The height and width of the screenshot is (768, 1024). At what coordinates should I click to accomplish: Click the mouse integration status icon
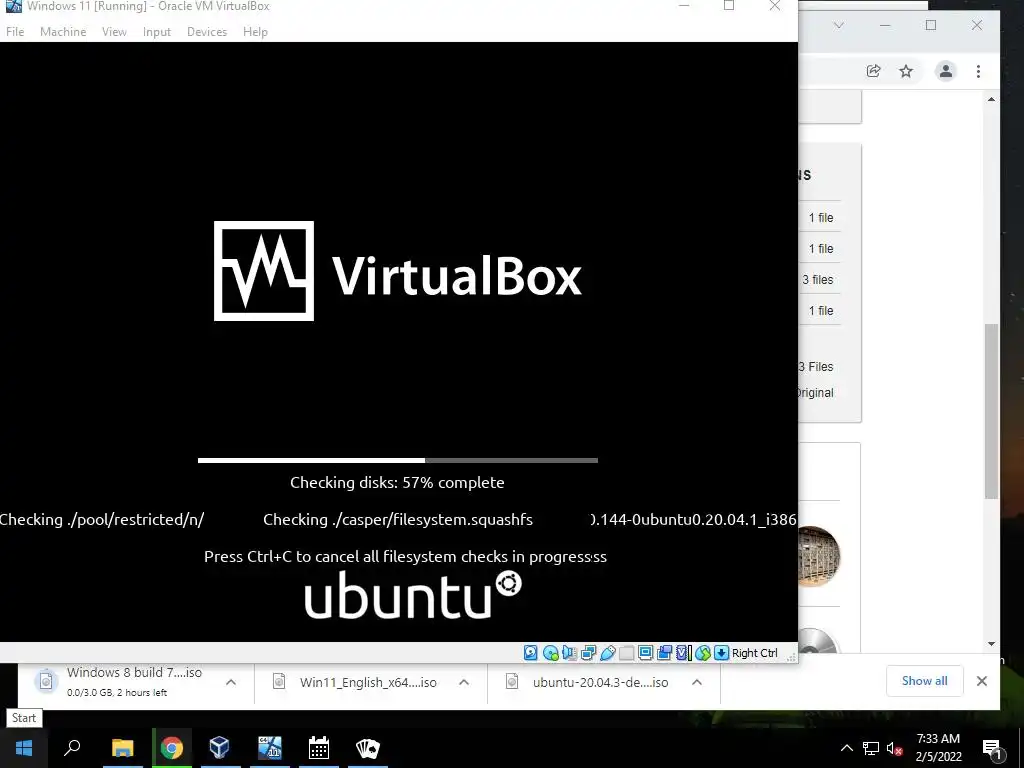703,652
